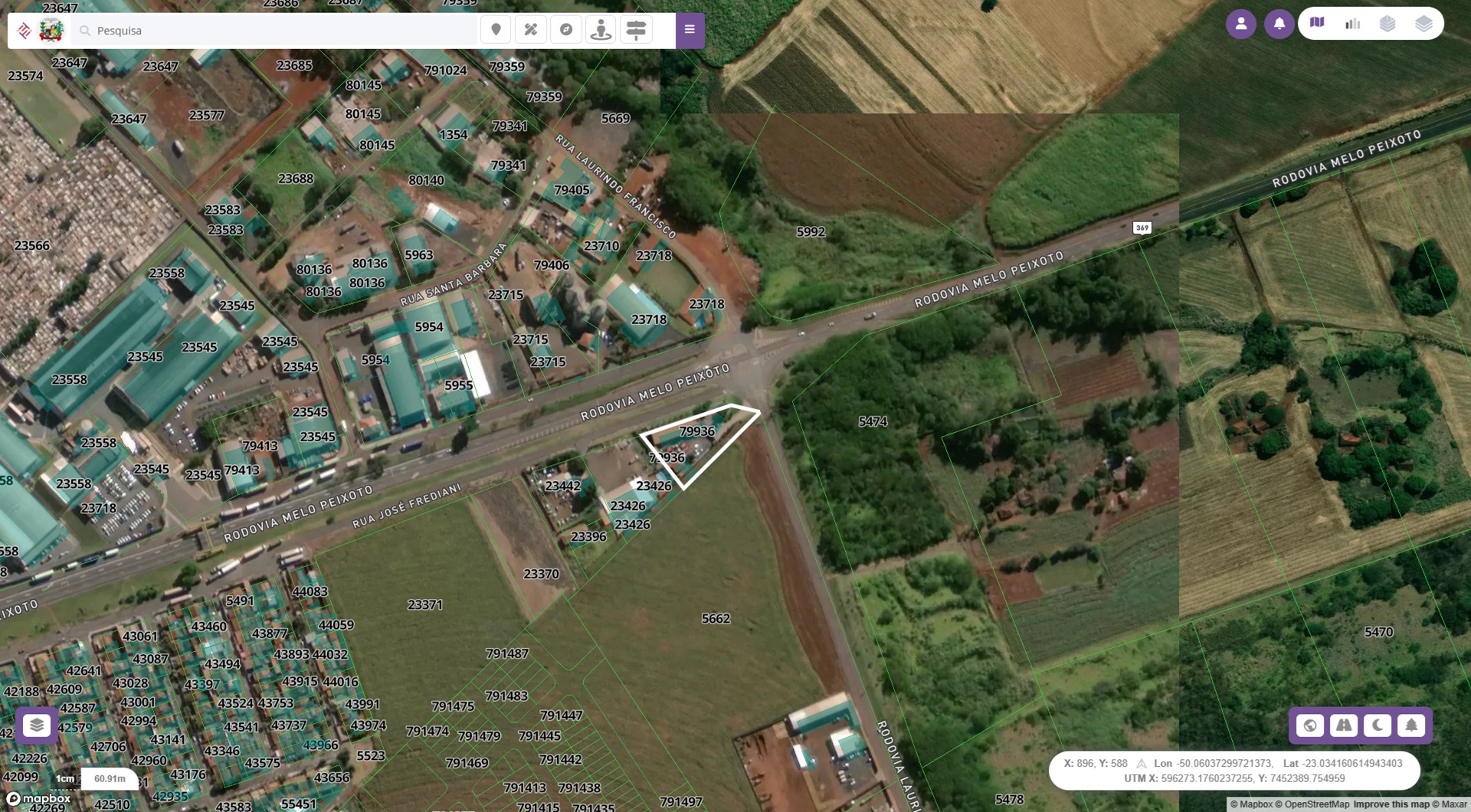This screenshot has height=812, width=1471.
Task: Open the user profile button
Action: coord(1241,24)
